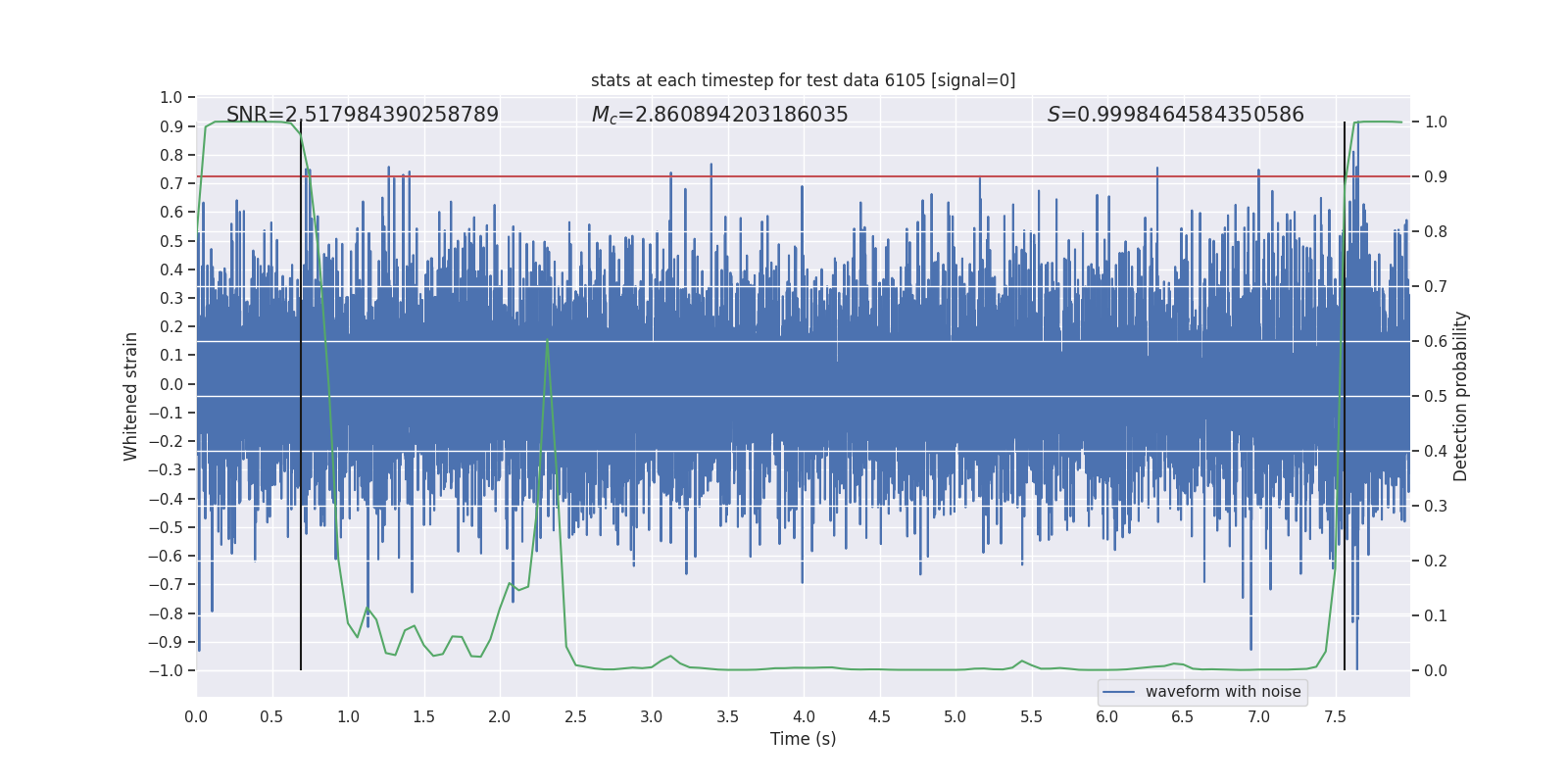Click the 0.0 tick on time axis

(x=196, y=717)
